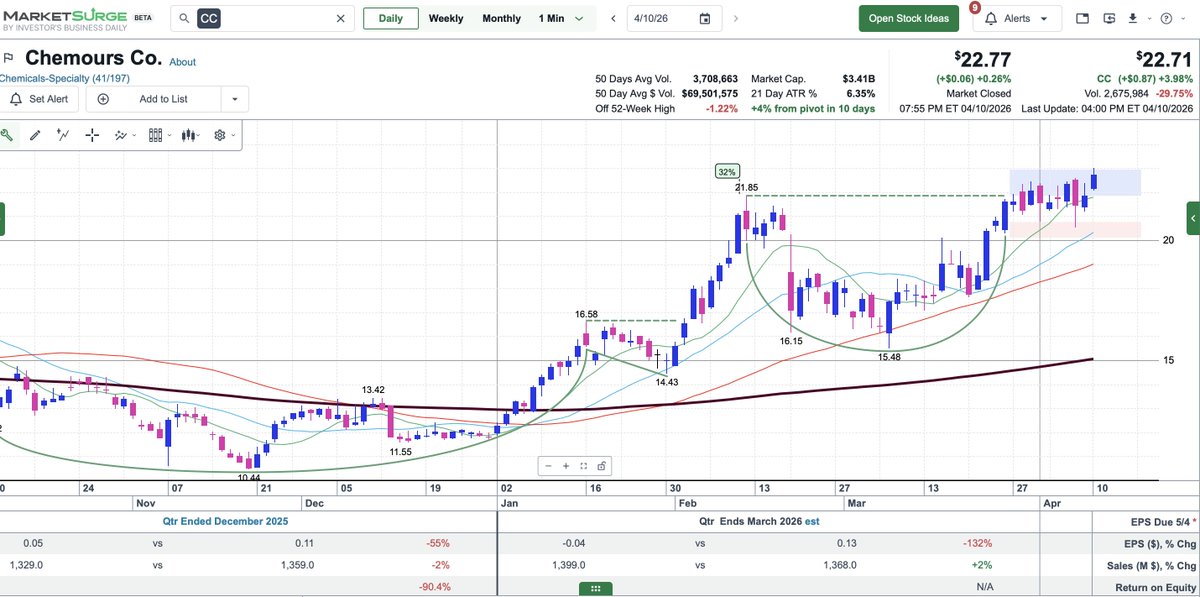Open the data panels columns tool
This screenshot has width=1200, height=597.
click(155, 135)
